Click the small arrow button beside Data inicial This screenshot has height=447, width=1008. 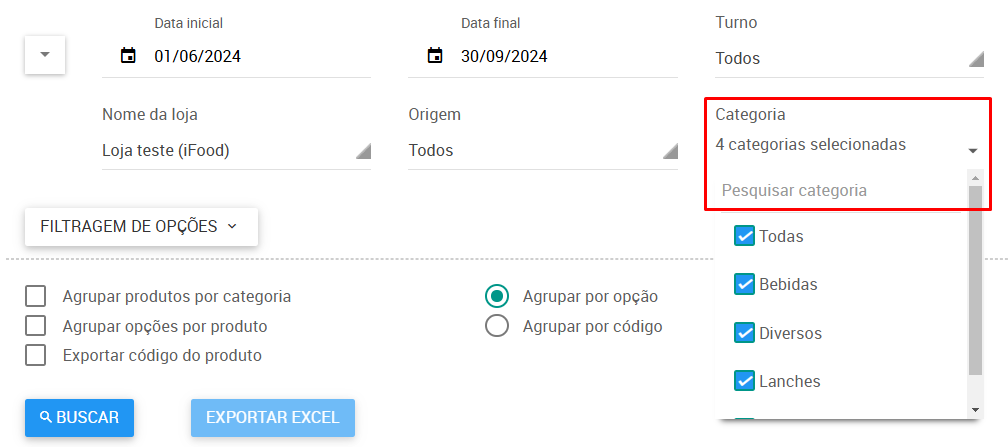[45, 55]
